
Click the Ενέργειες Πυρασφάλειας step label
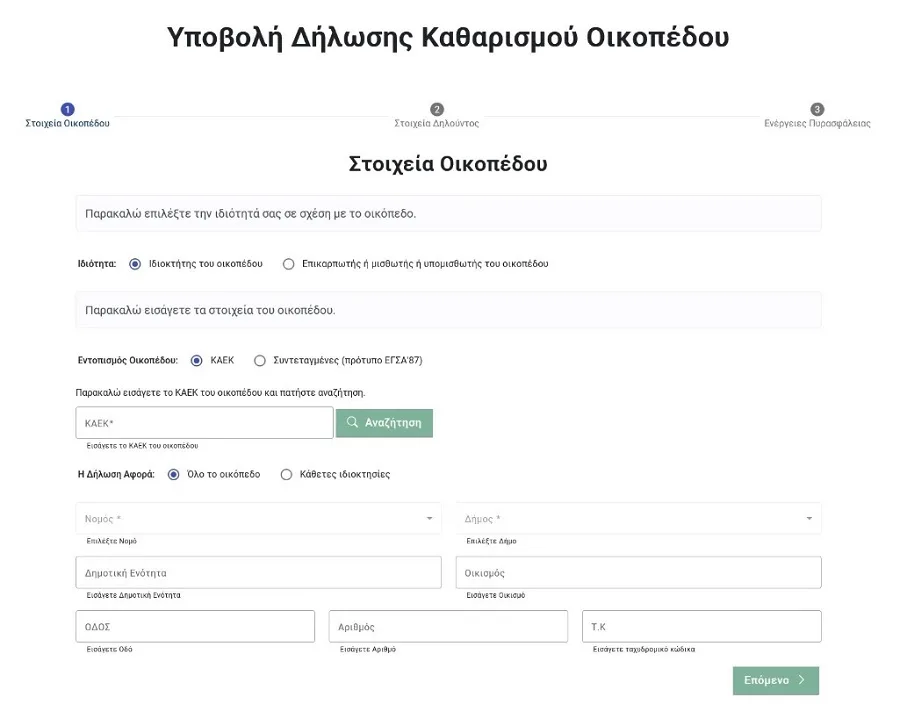click(817, 123)
